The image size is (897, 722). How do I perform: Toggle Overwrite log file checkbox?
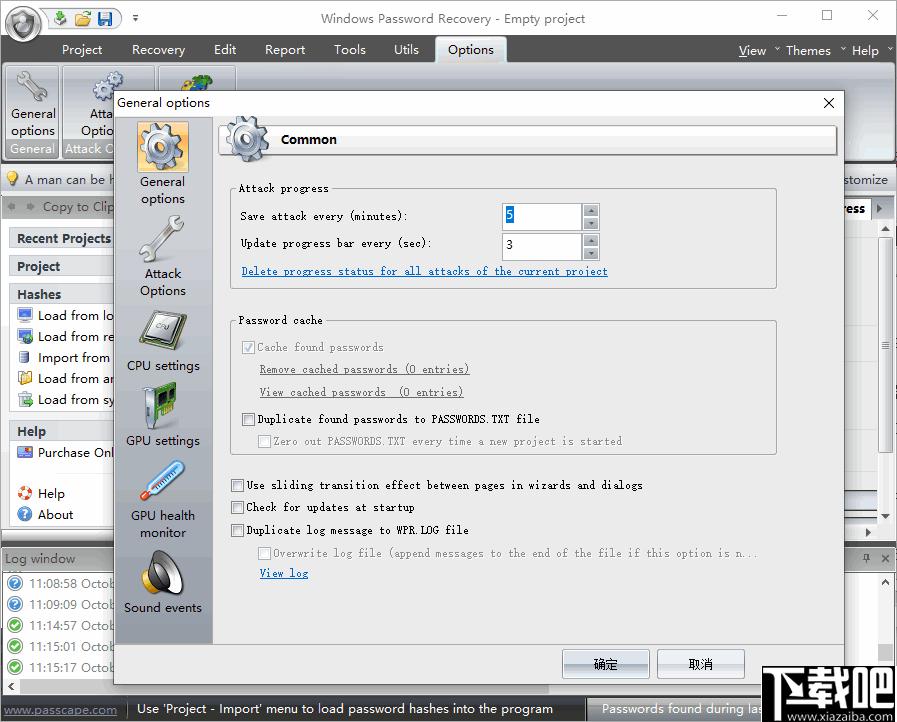[264, 553]
